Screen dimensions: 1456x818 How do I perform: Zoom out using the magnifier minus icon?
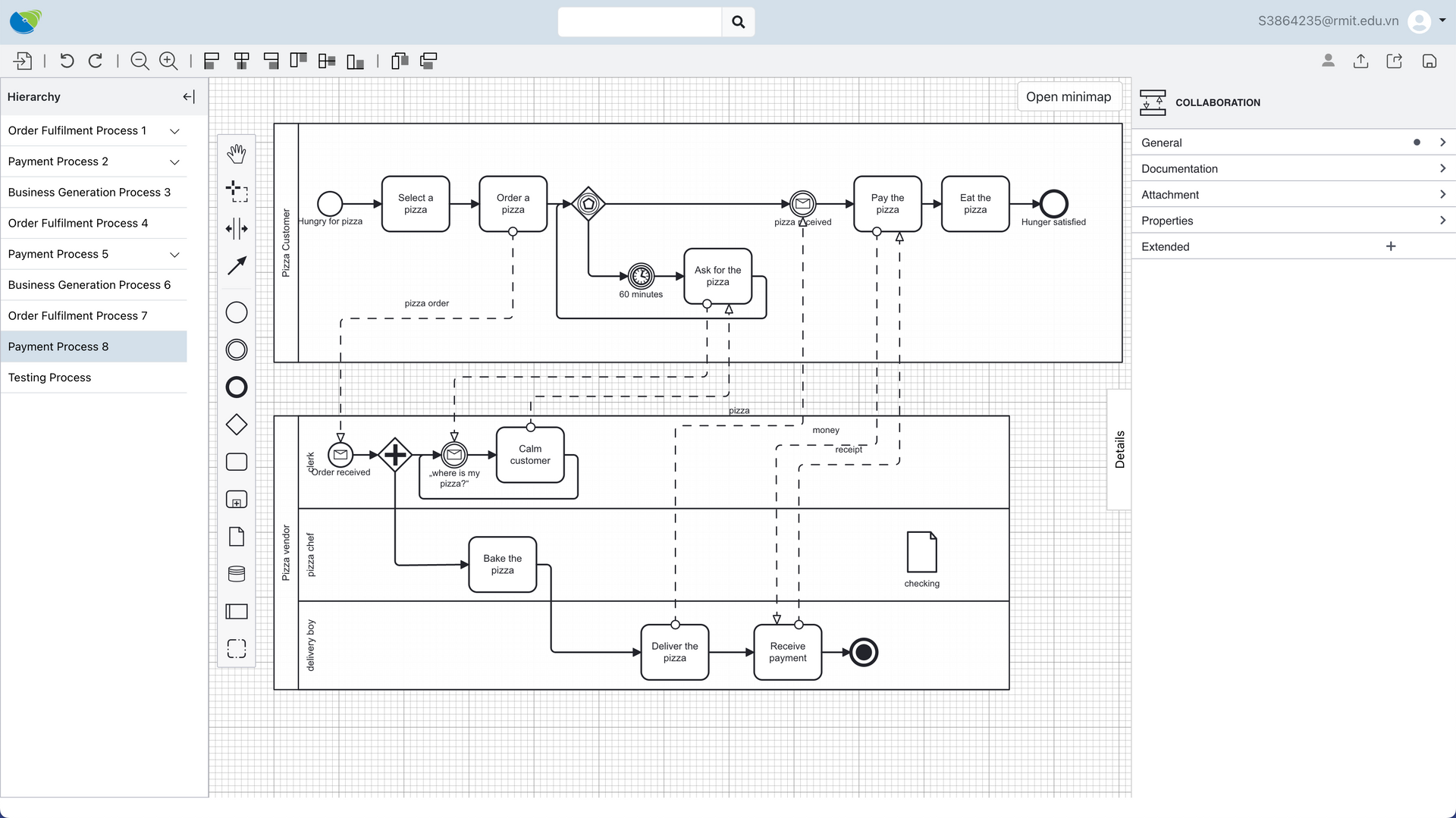pyautogui.click(x=140, y=61)
